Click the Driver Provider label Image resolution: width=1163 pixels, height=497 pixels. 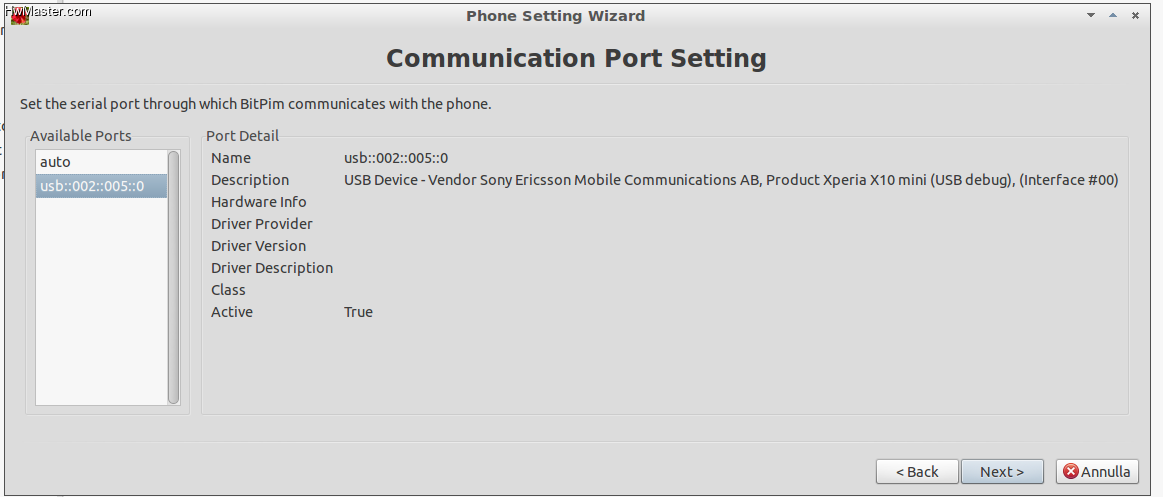coord(262,224)
